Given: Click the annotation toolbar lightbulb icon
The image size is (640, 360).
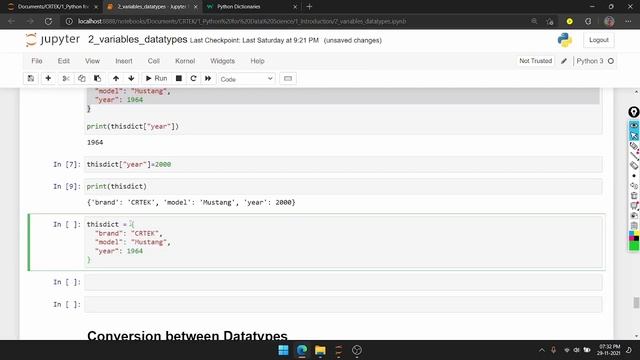Looking at the screenshot, I should point(633,112).
